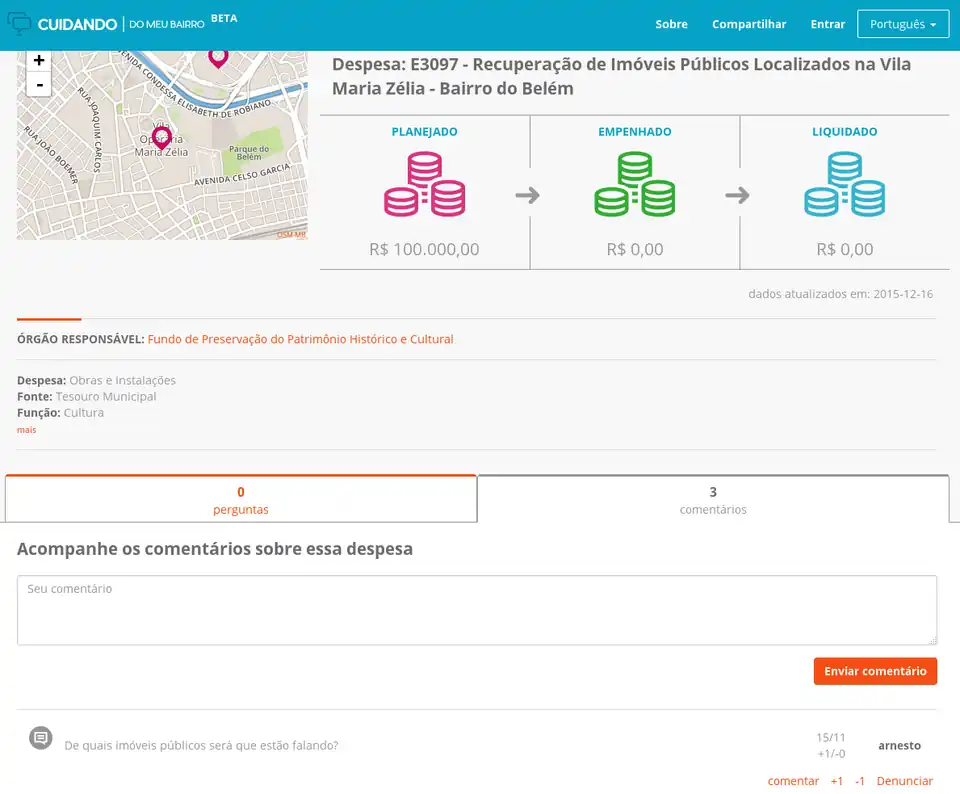The image size is (960, 794).
Task: Click Denunciar to report the comment
Action: tap(905, 781)
